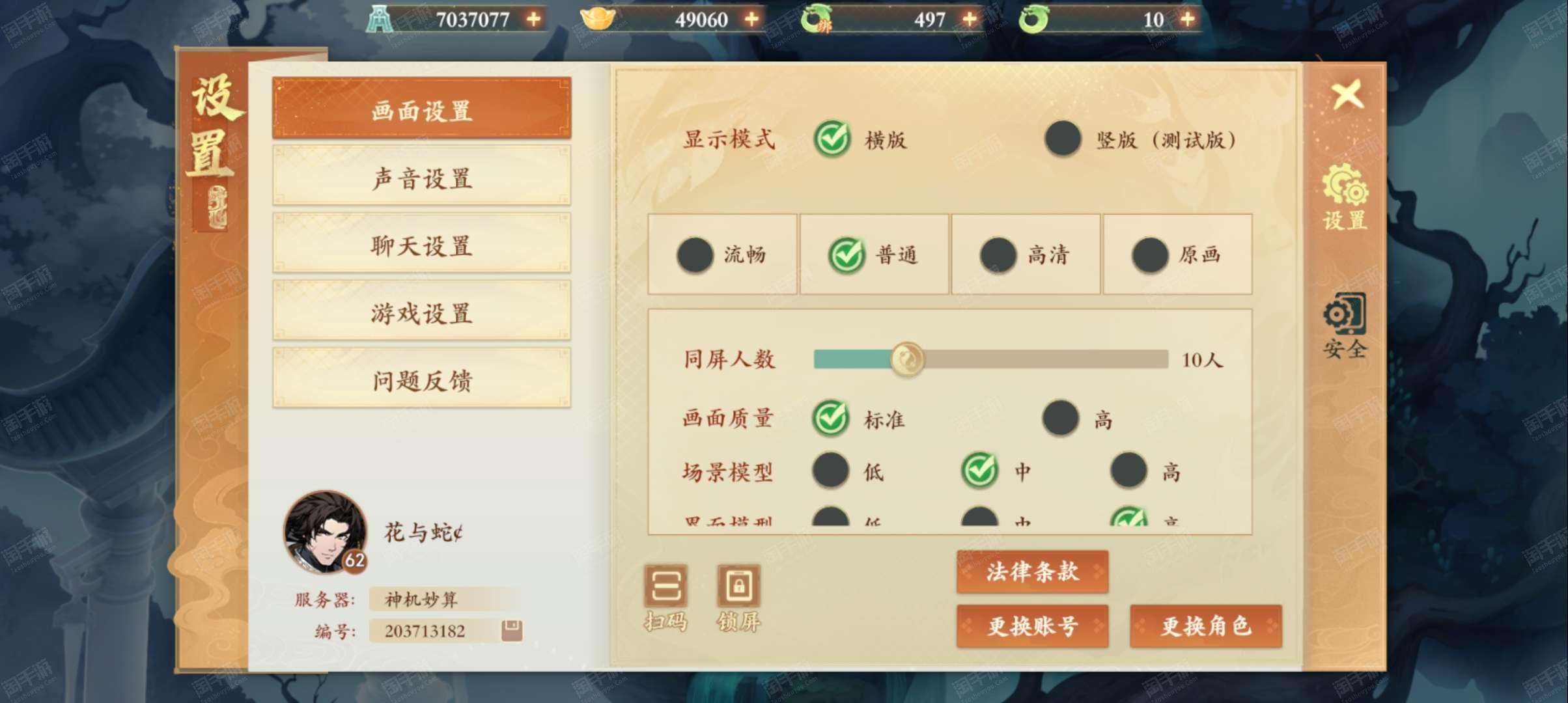Add more silver via plus next to 7037077
Viewport: 1568px width, 703px height.
point(534,19)
